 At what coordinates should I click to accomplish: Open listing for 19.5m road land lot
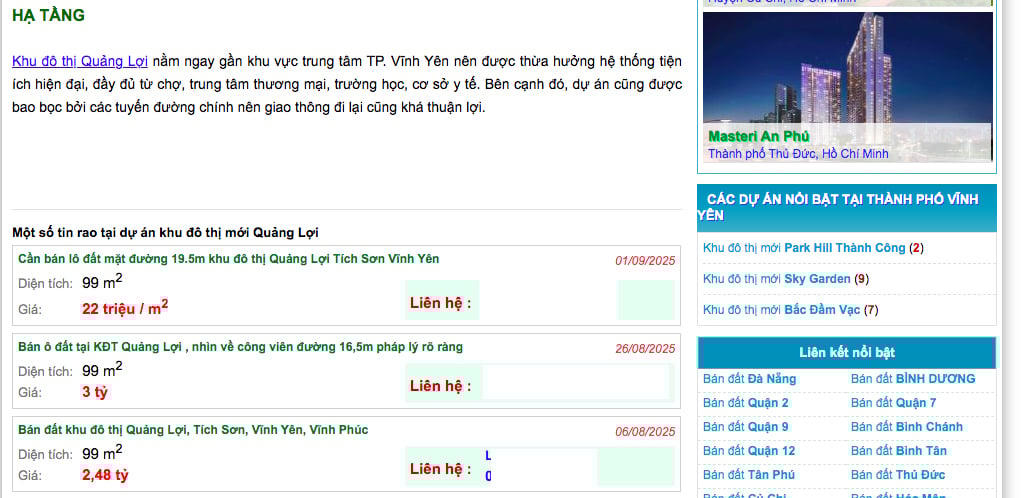(x=228, y=259)
